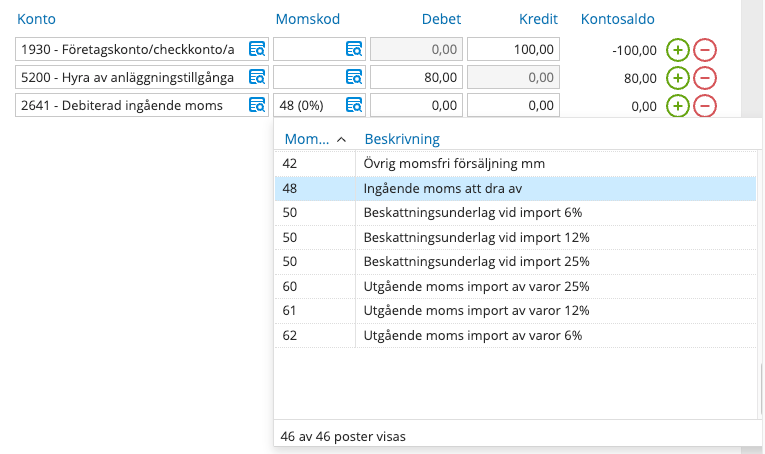Remove the 2641 Debiterad ingående moms line

(705, 106)
